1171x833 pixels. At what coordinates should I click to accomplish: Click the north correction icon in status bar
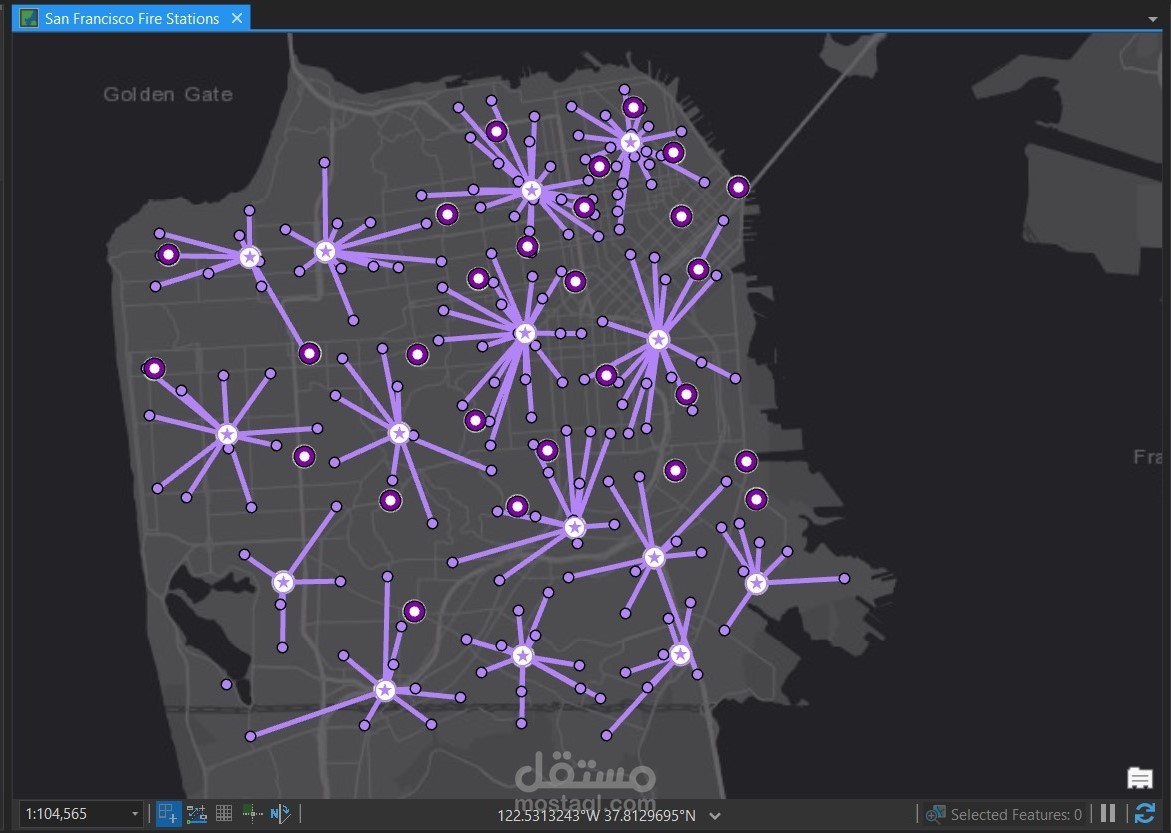[280, 814]
